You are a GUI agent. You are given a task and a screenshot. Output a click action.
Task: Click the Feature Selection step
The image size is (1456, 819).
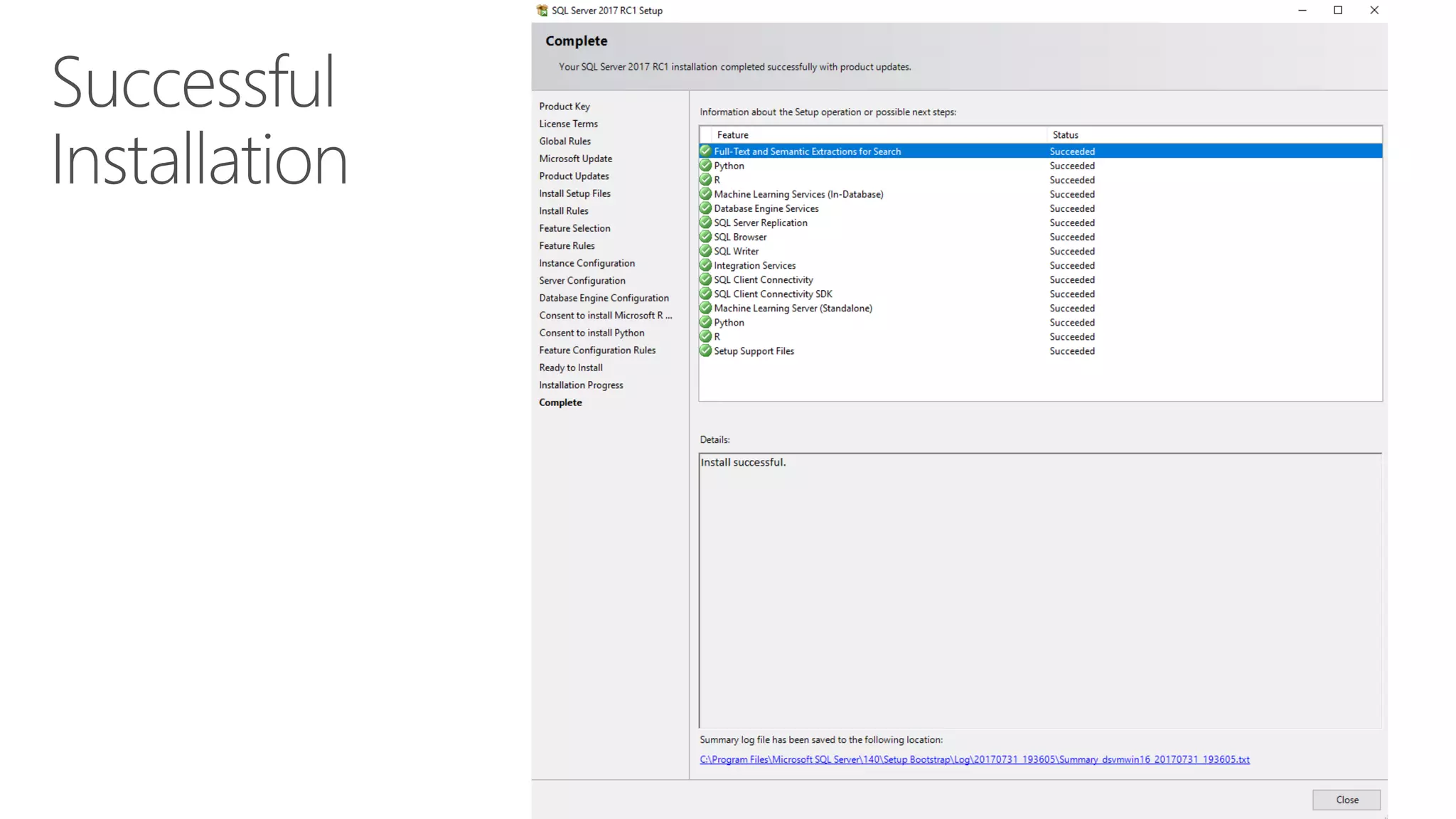tap(574, 228)
